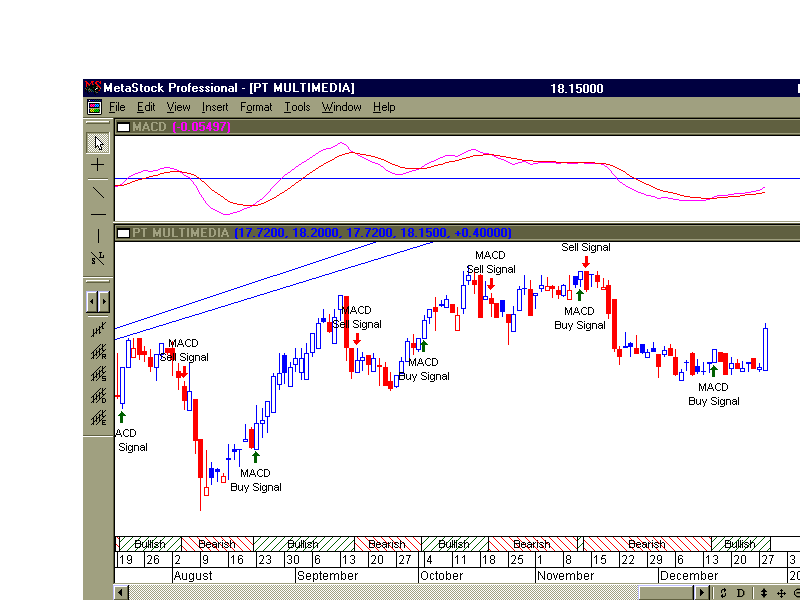Image resolution: width=800 pixels, height=600 pixels.
Task: Toggle the MACD pane title box
Action: 124,127
